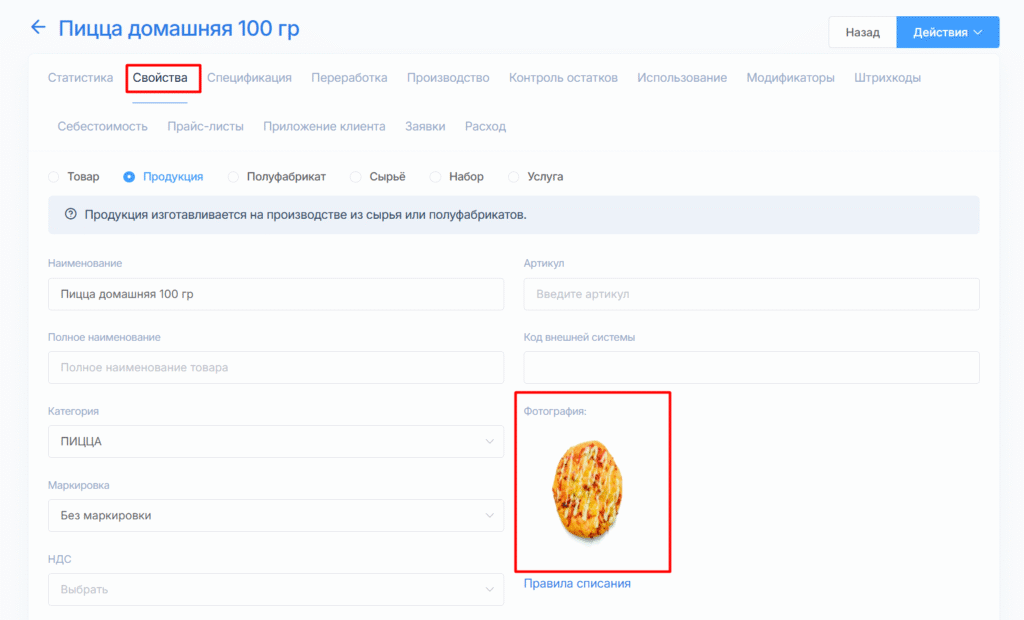Go to the Штрихкоды tab
The height and width of the screenshot is (620, 1024).
[x=887, y=78]
